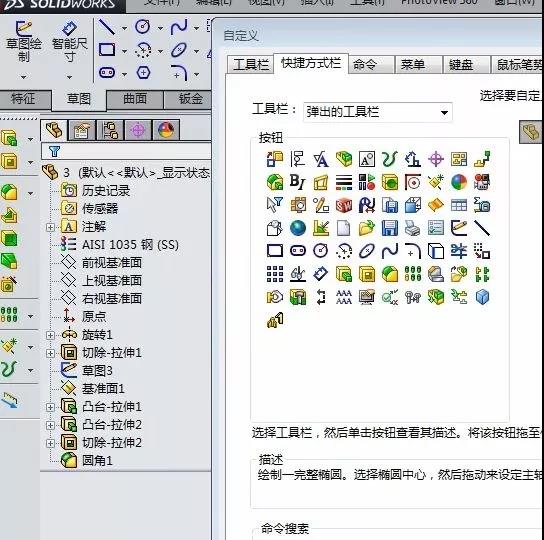Open the DimXpertManager crosshair tab
Viewport: 544px width, 540px height.
138,130
